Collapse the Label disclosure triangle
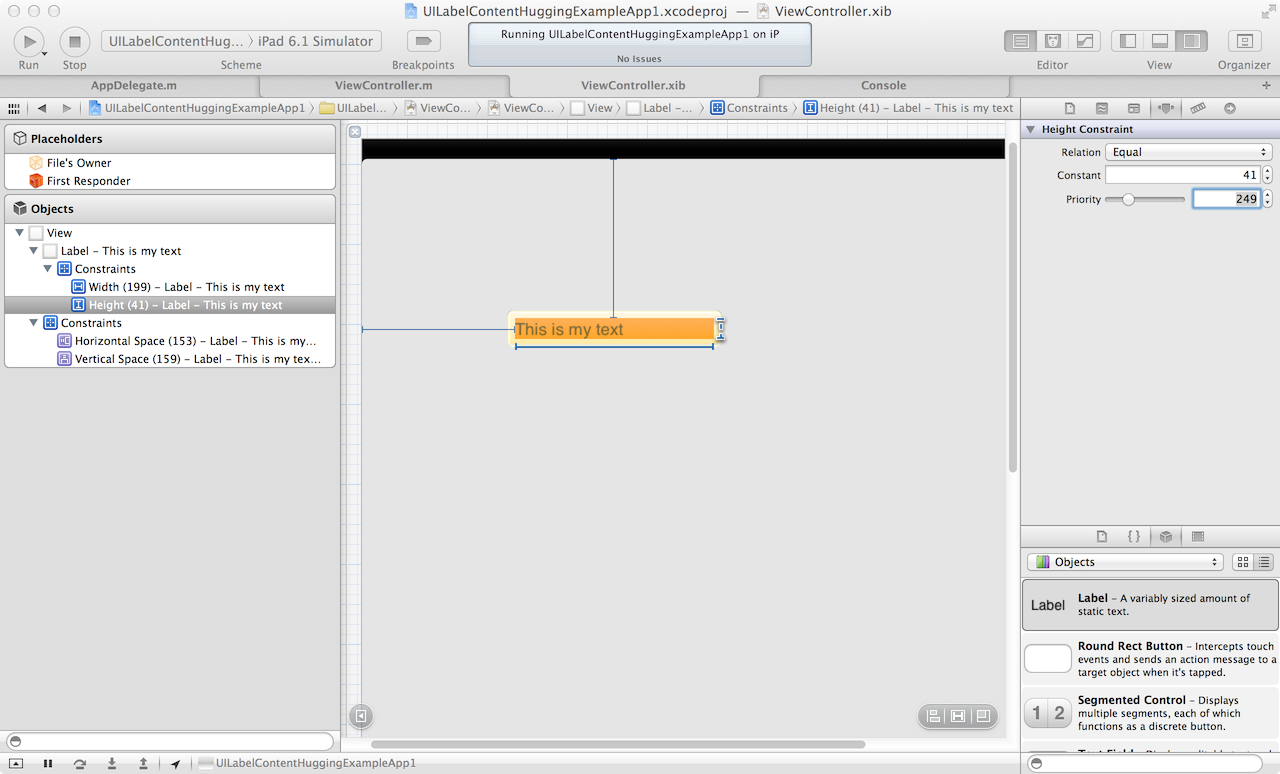1280x774 pixels. 33,251
